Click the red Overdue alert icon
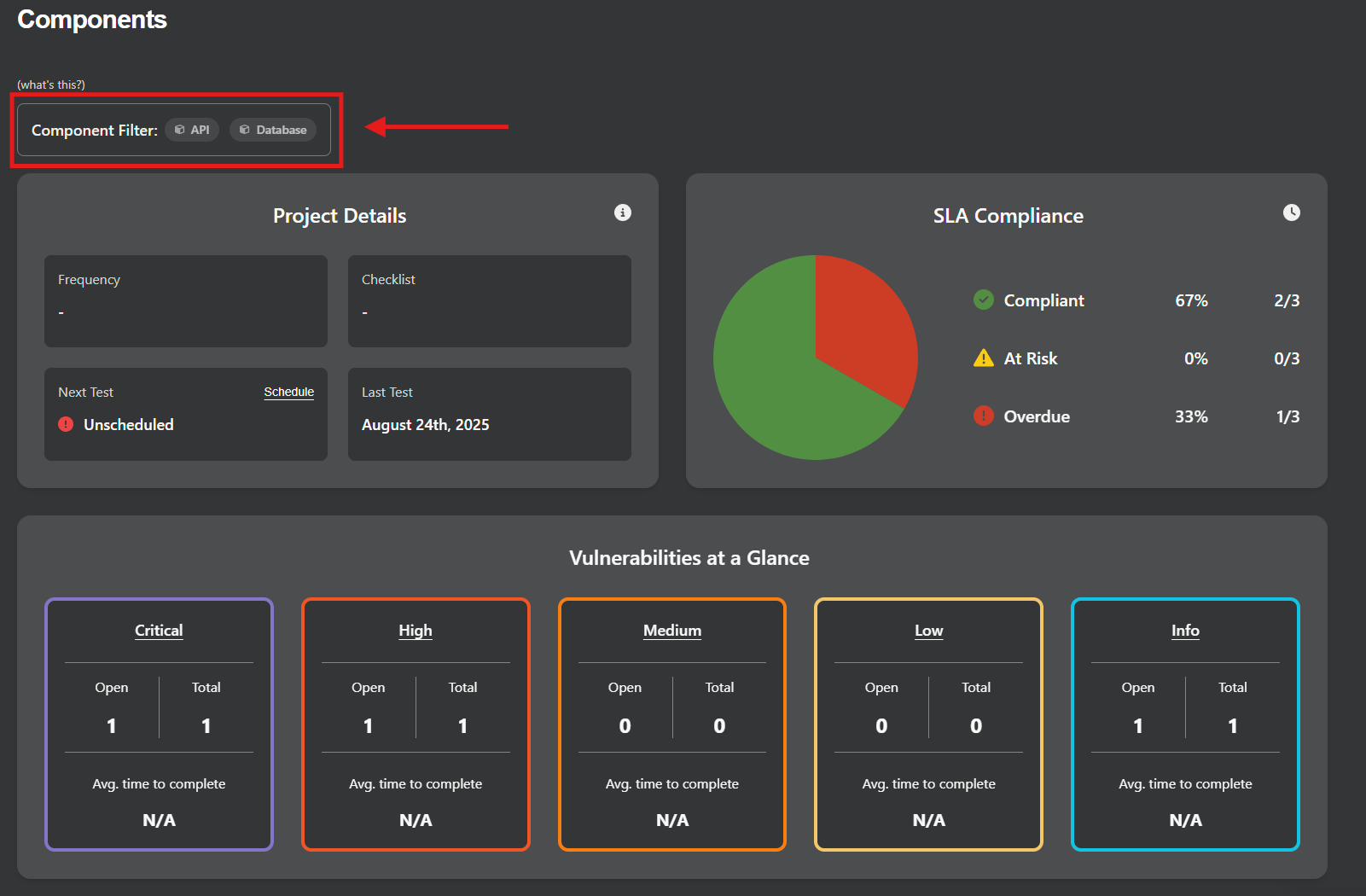1366x896 pixels. [984, 416]
